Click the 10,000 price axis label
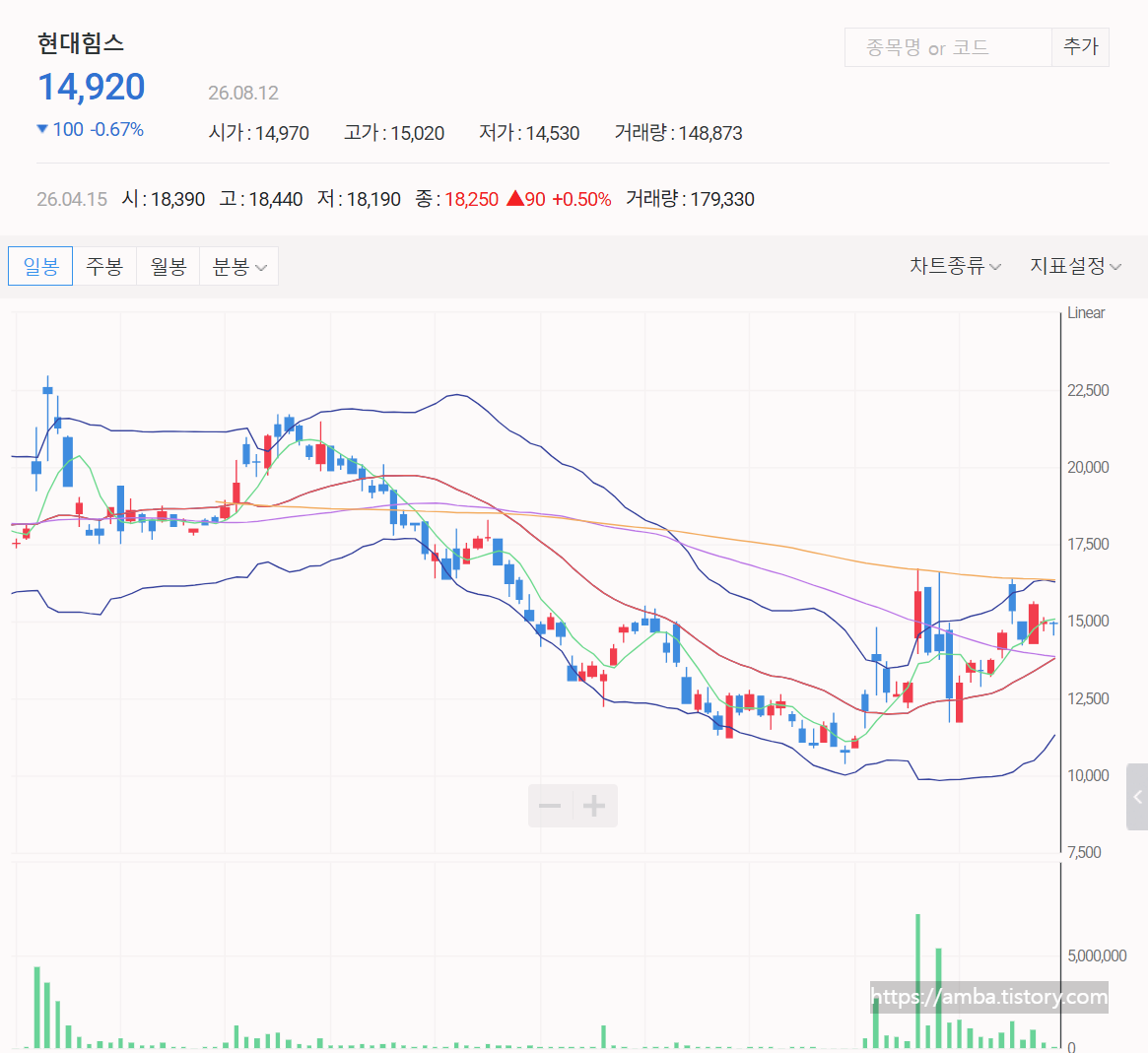 point(1088,775)
